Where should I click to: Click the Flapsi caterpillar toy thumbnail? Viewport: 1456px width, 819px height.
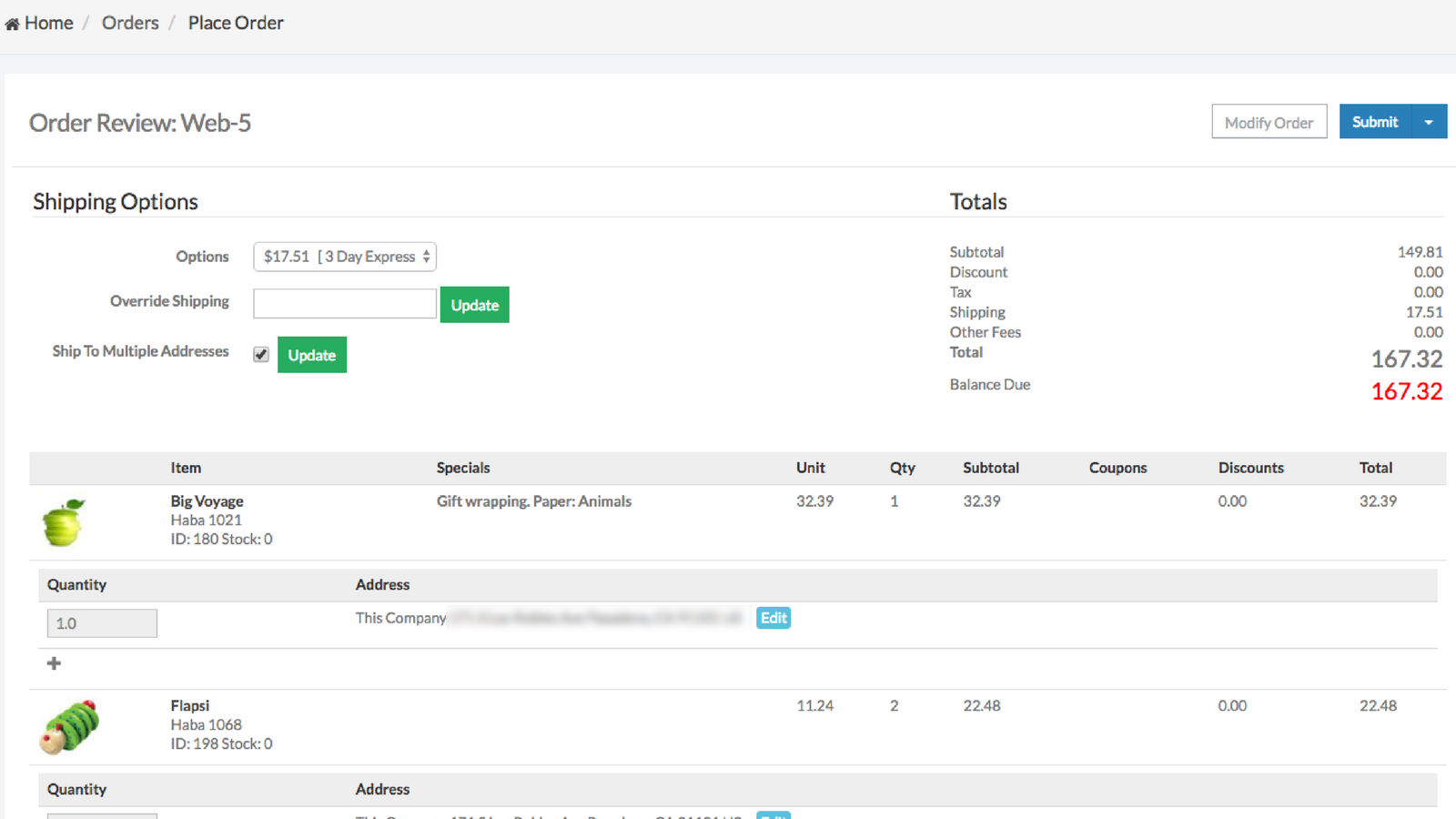coord(70,727)
